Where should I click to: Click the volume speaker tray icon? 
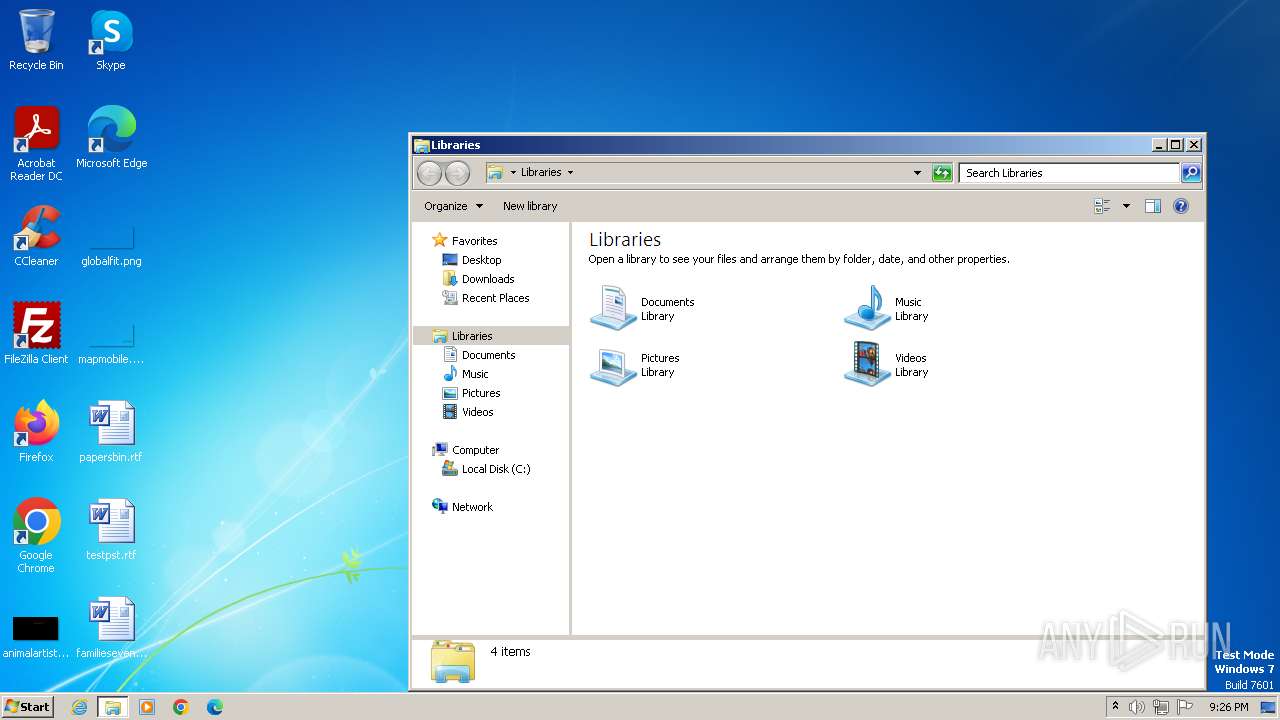pos(1137,707)
